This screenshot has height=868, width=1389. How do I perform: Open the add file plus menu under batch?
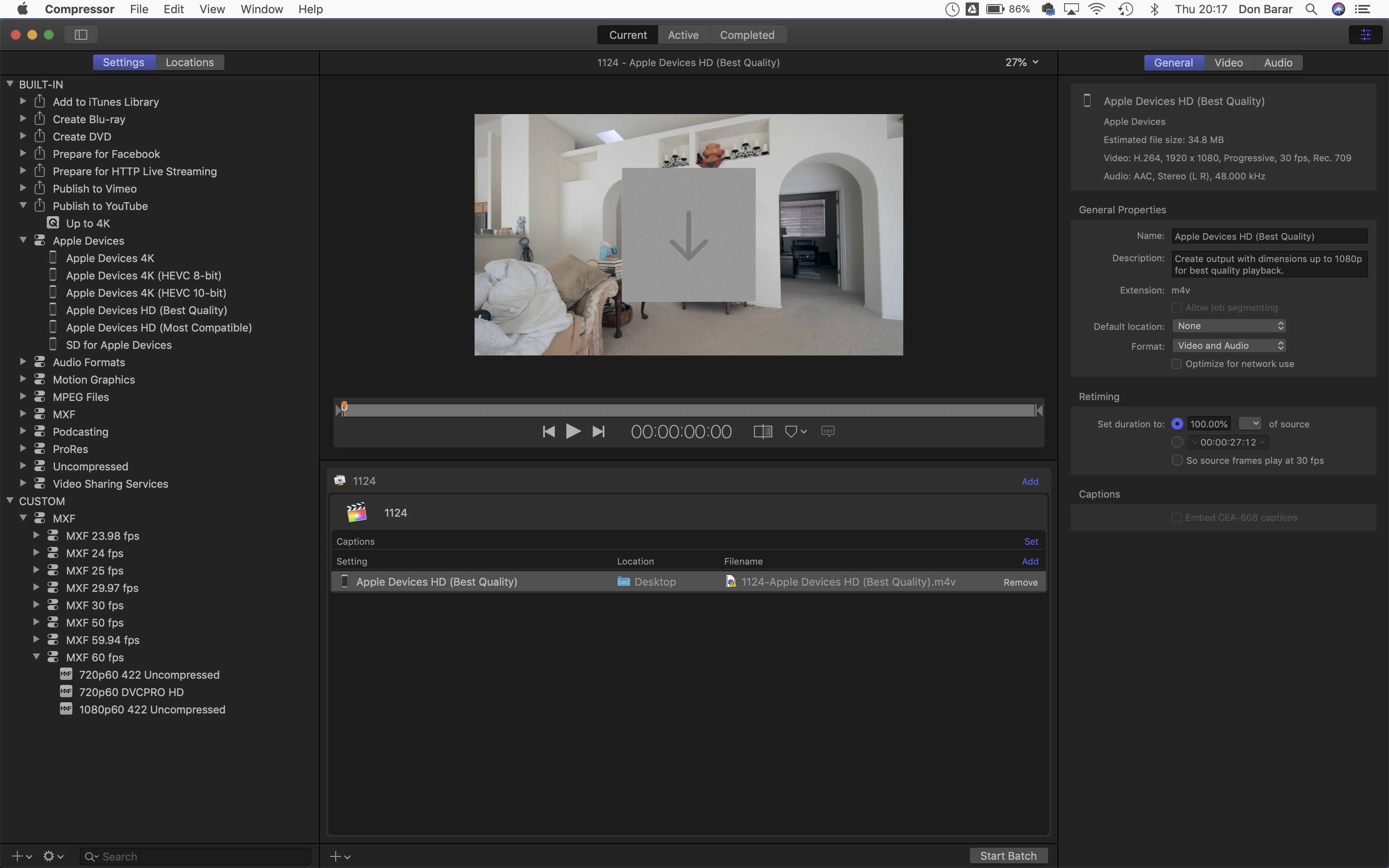pos(340,856)
